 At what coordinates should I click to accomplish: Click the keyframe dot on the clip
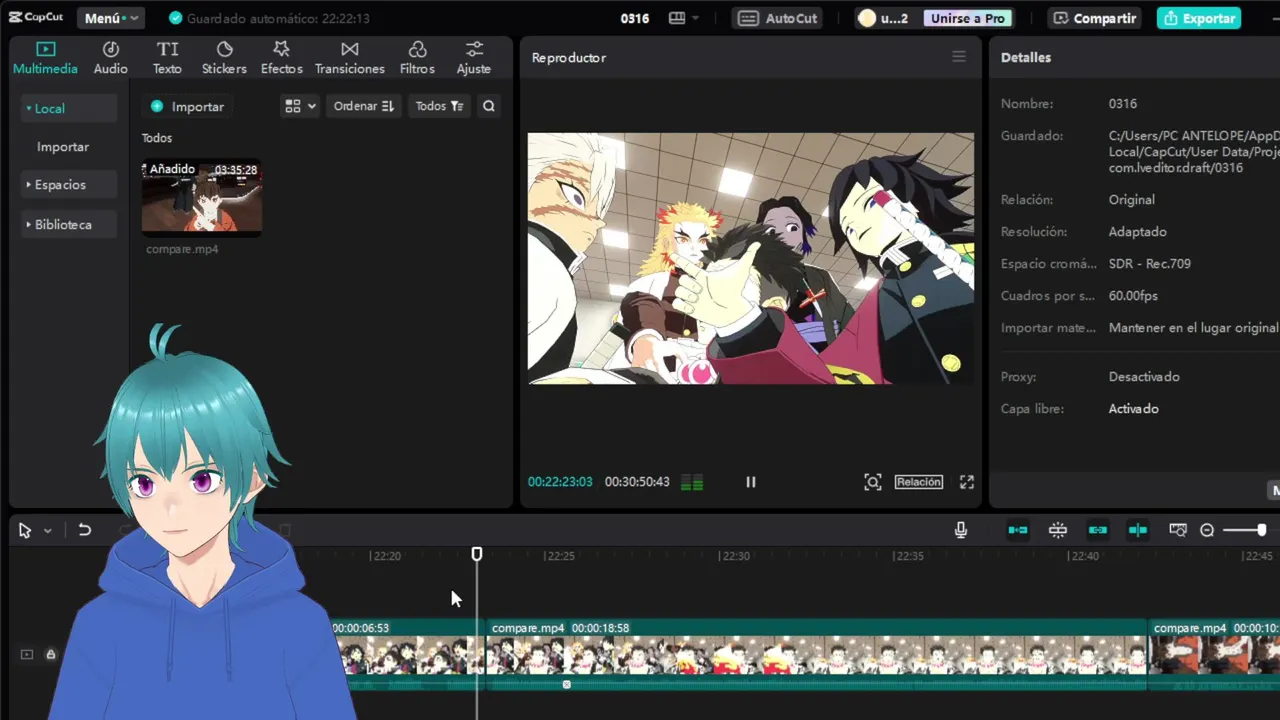pyautogui.click(x=566, y=684)
